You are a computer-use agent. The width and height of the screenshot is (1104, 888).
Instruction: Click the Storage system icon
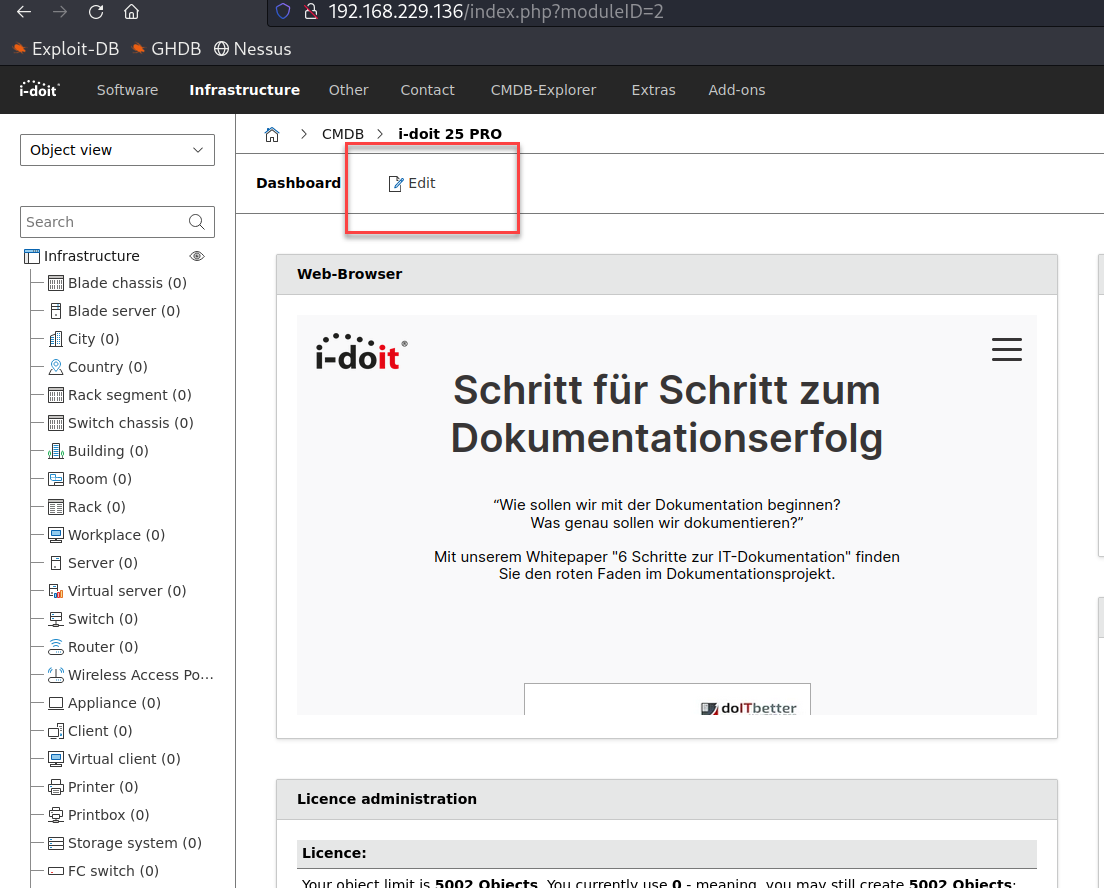(56, 843)
